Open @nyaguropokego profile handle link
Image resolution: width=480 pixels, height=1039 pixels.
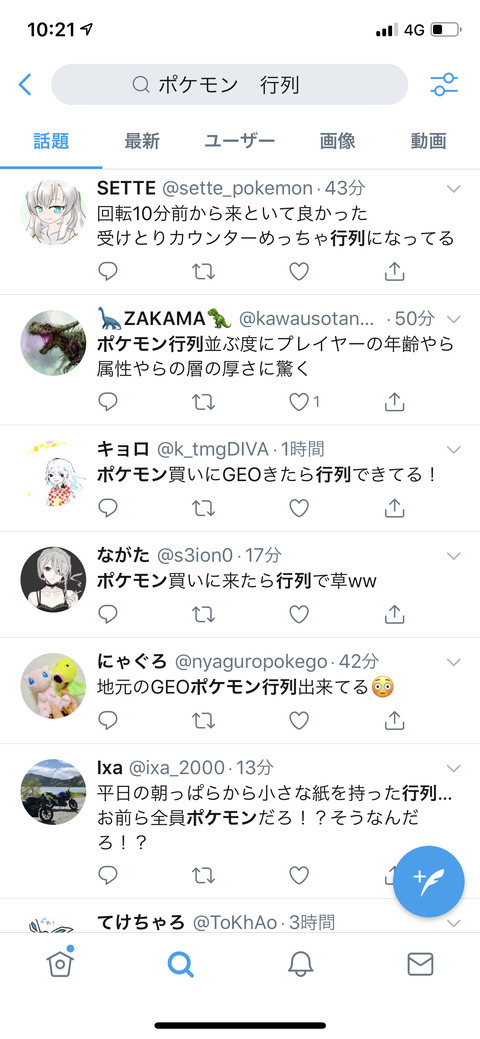251,662
